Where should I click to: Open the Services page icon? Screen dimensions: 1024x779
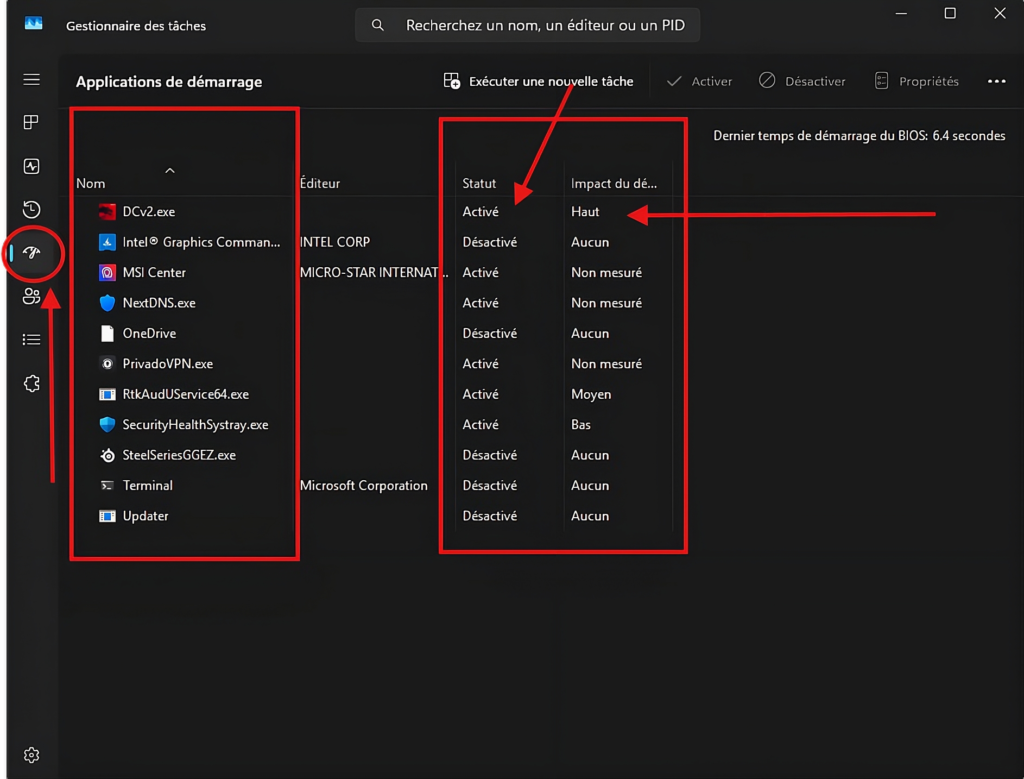click(x=31, y=383)
